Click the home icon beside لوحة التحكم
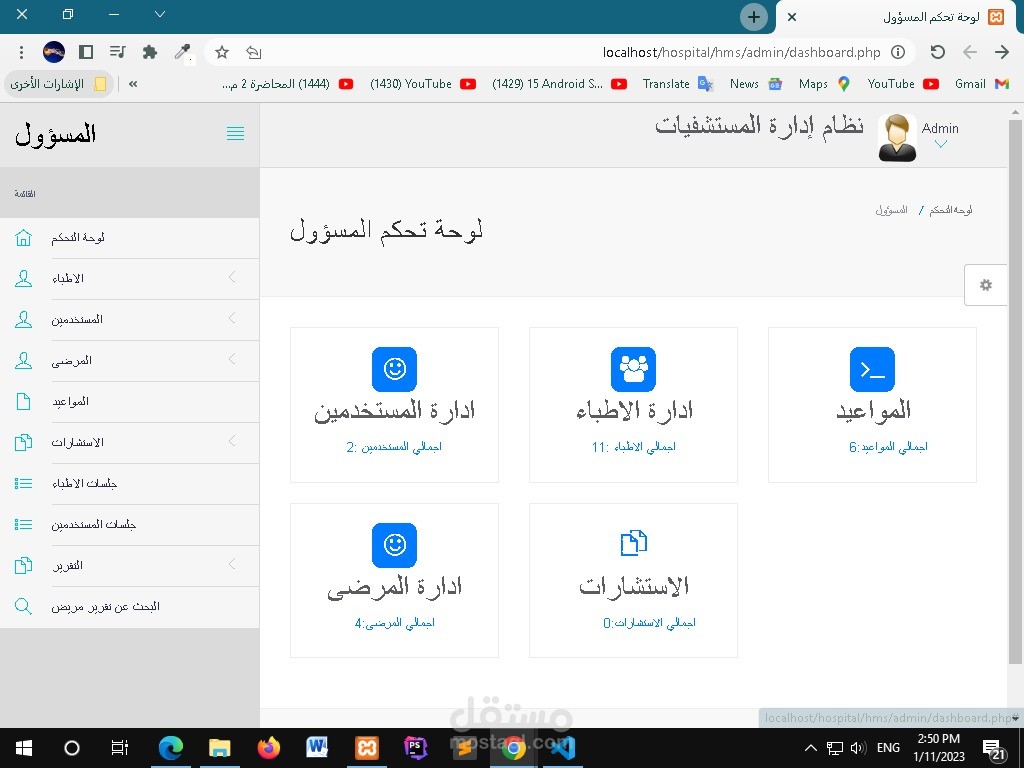Image resolution: width=1024 pixels, height=768 pixels. click(x=24, y=238)
